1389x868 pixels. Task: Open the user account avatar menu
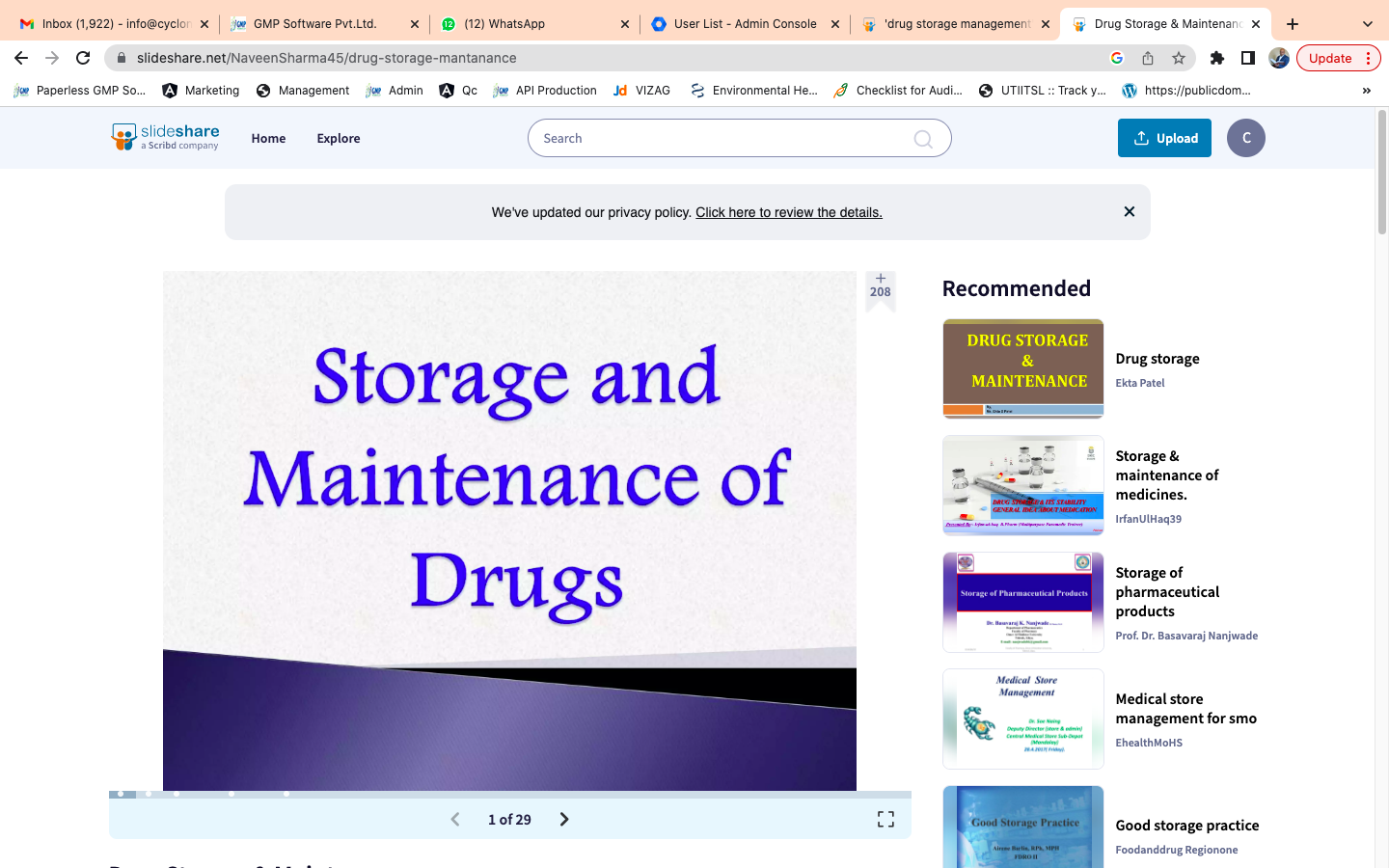1245,138
